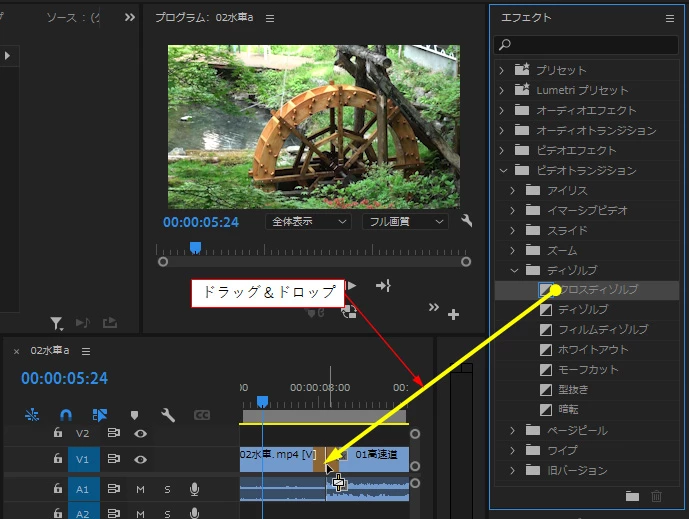Toggle V1 track lock
The width and height of the screenshot is (689, 519).
pyautogui.click(x=58, y=458)
